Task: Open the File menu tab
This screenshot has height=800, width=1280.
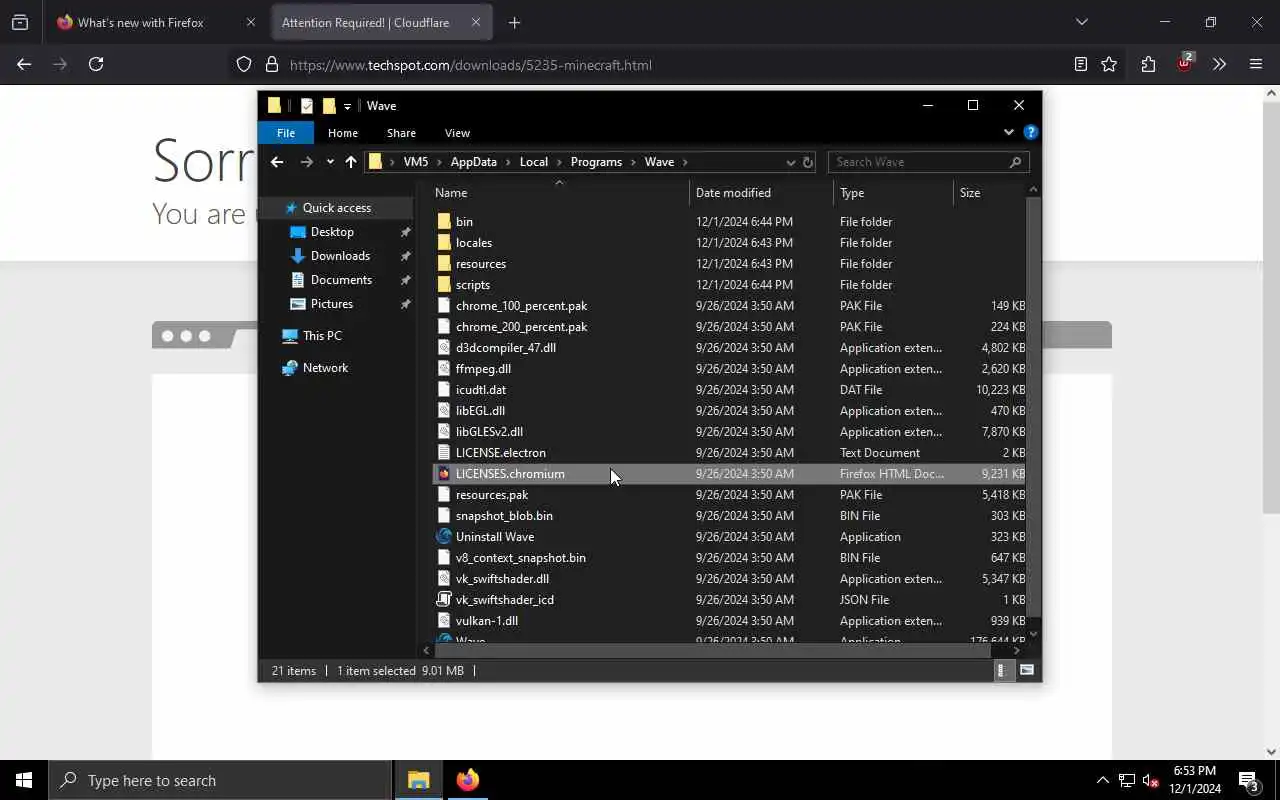Action: coord(286,132)
